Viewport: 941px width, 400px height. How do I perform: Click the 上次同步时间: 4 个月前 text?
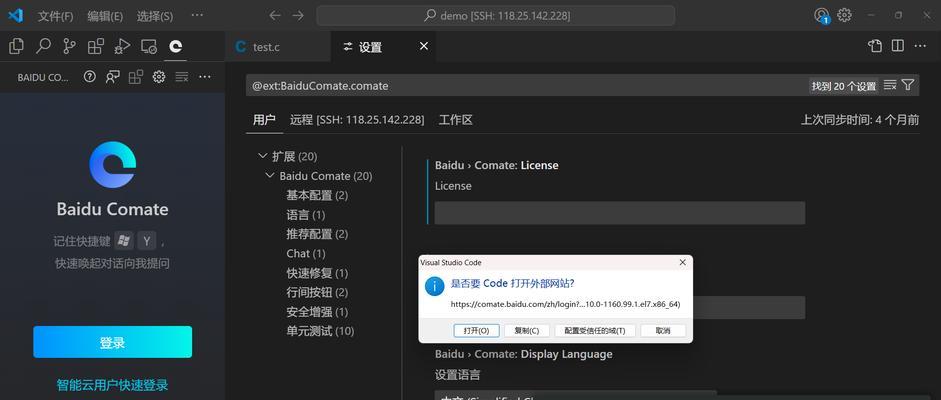coord(859,120)
